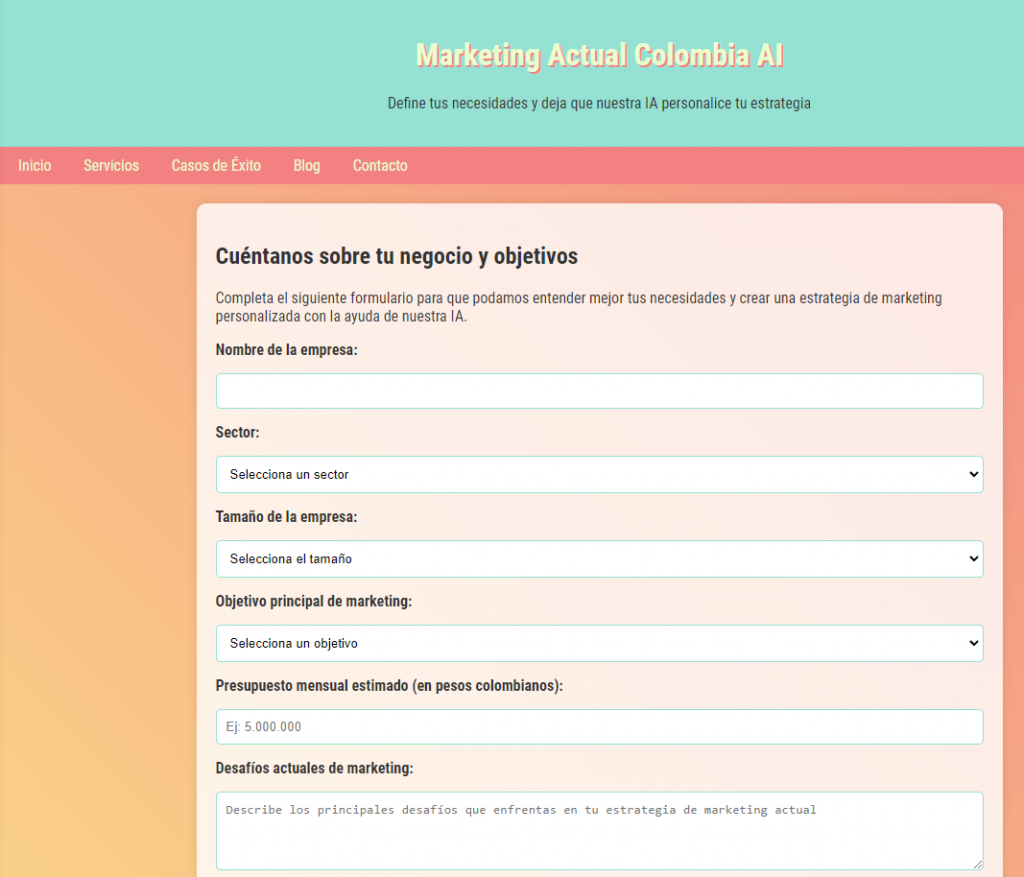This screenshot has width=1024, height=877.
Task: Click the Contacto navigation item
Action: (380, 165)
